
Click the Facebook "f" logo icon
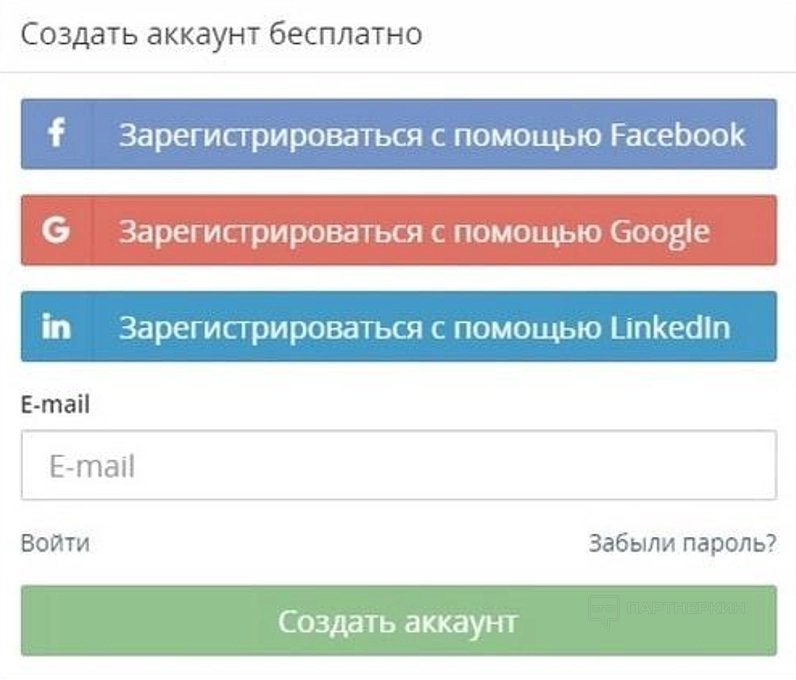click(56, 133)
